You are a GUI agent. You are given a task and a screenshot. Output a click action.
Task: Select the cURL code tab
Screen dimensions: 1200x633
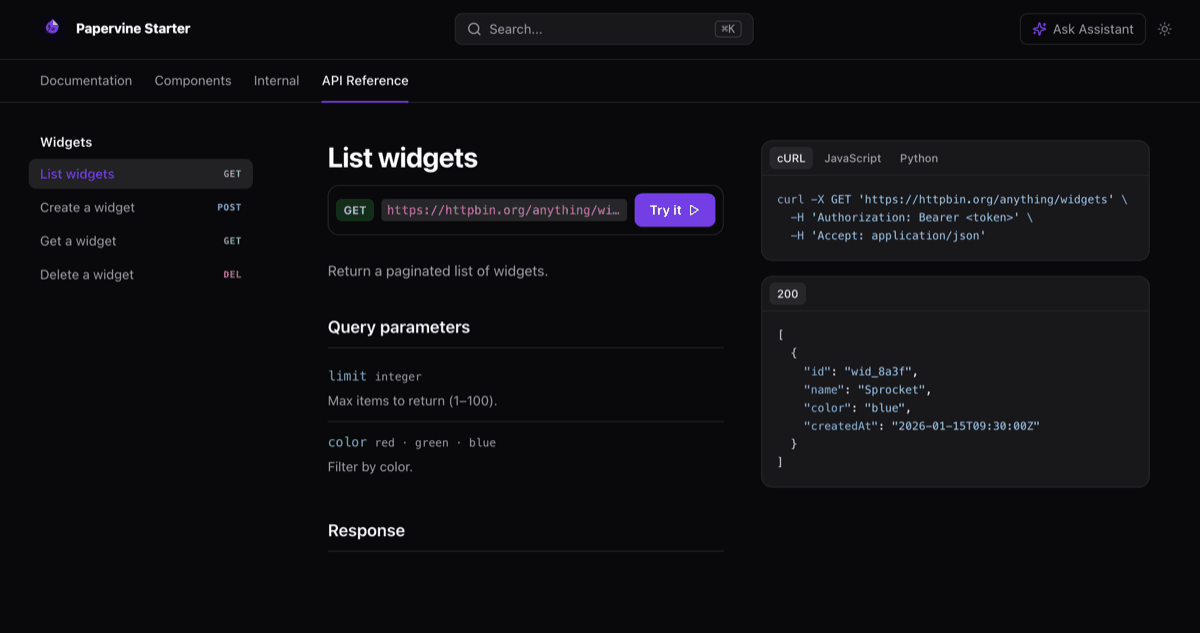(x=791, y=158)
